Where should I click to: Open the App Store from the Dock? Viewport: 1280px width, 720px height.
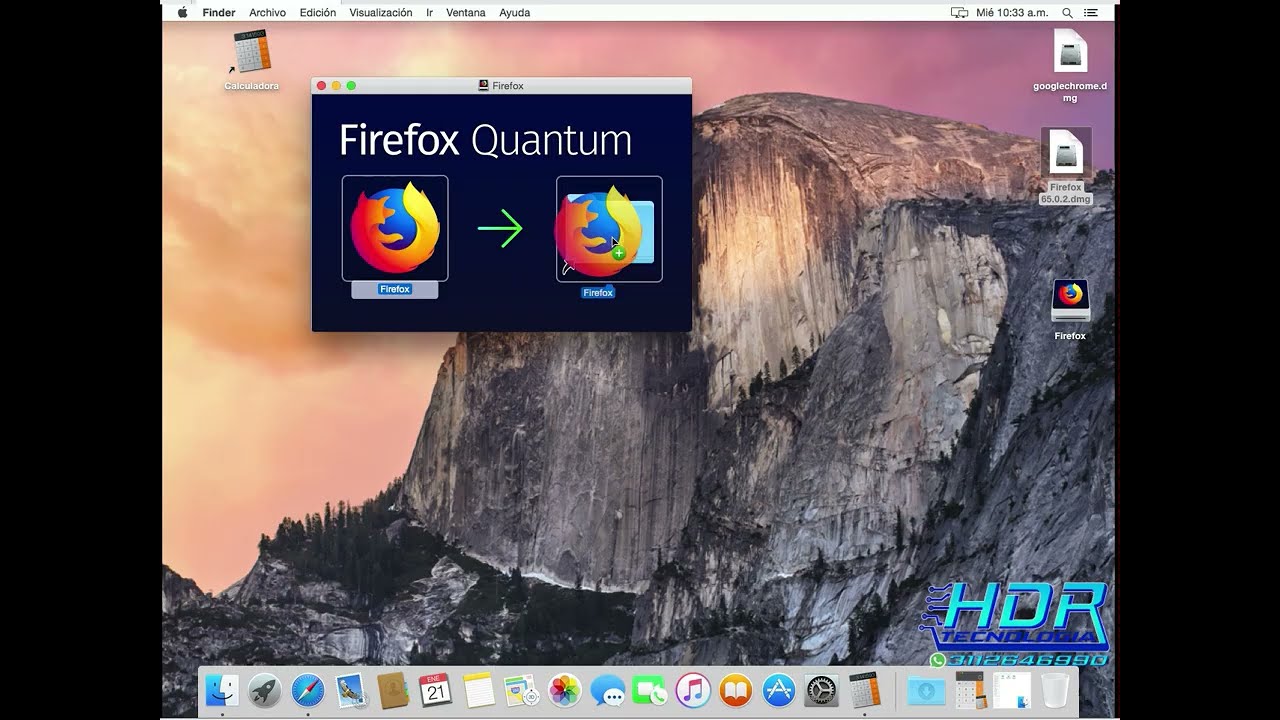point(779,690)
